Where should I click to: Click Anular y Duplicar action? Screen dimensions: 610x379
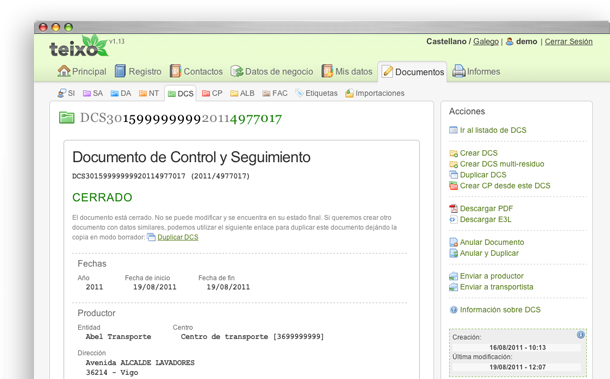point(489,253)
